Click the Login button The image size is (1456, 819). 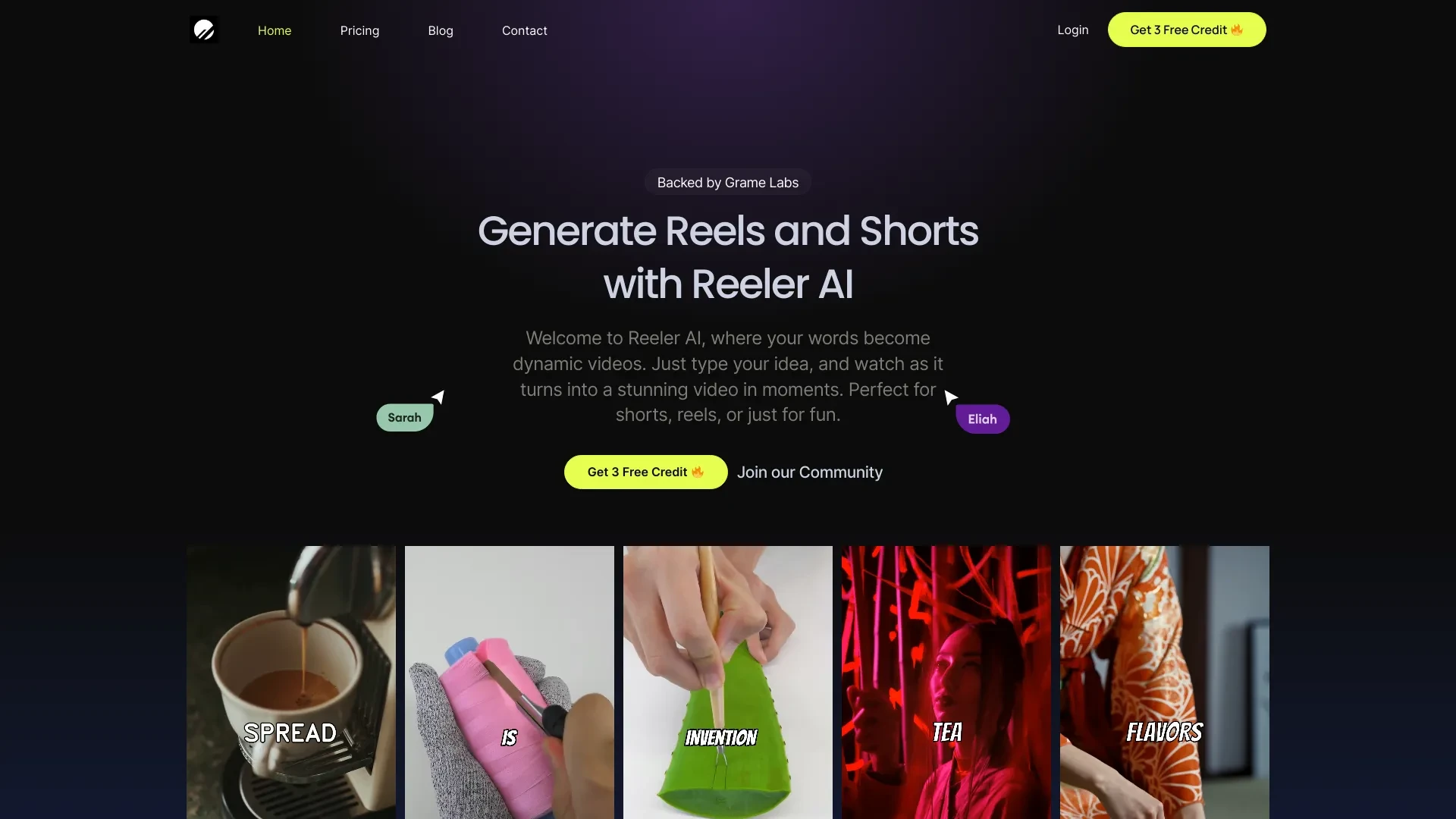1073,29
